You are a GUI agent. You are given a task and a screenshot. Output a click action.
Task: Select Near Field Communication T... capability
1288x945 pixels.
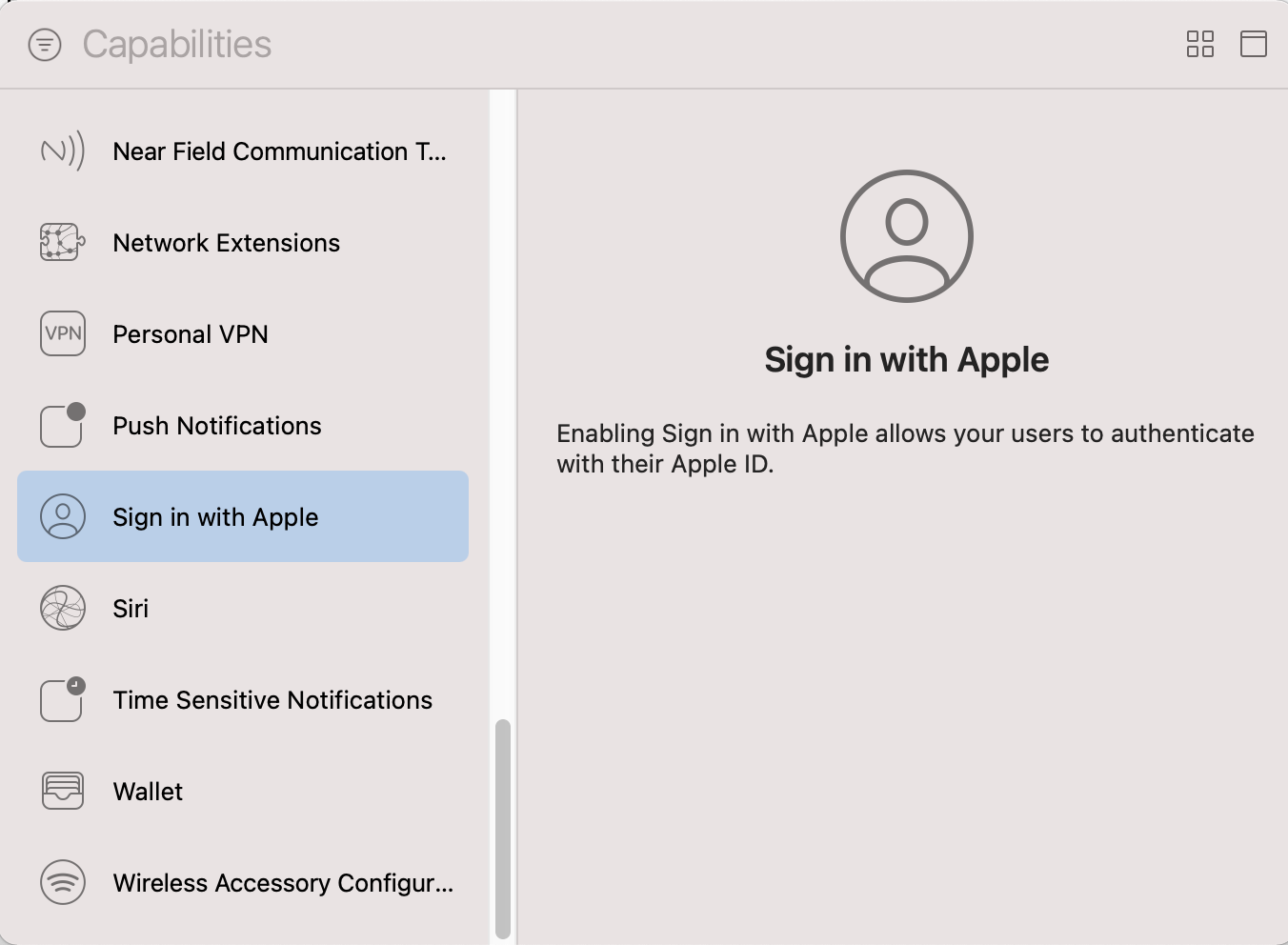pyautogui.click(x=243, y=151)
